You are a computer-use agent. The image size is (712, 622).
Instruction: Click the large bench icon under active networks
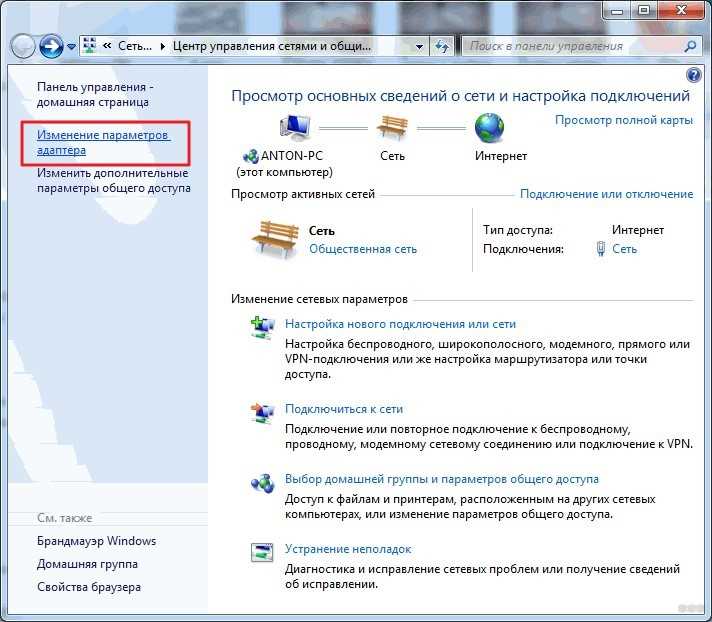[x=275, y=239]
